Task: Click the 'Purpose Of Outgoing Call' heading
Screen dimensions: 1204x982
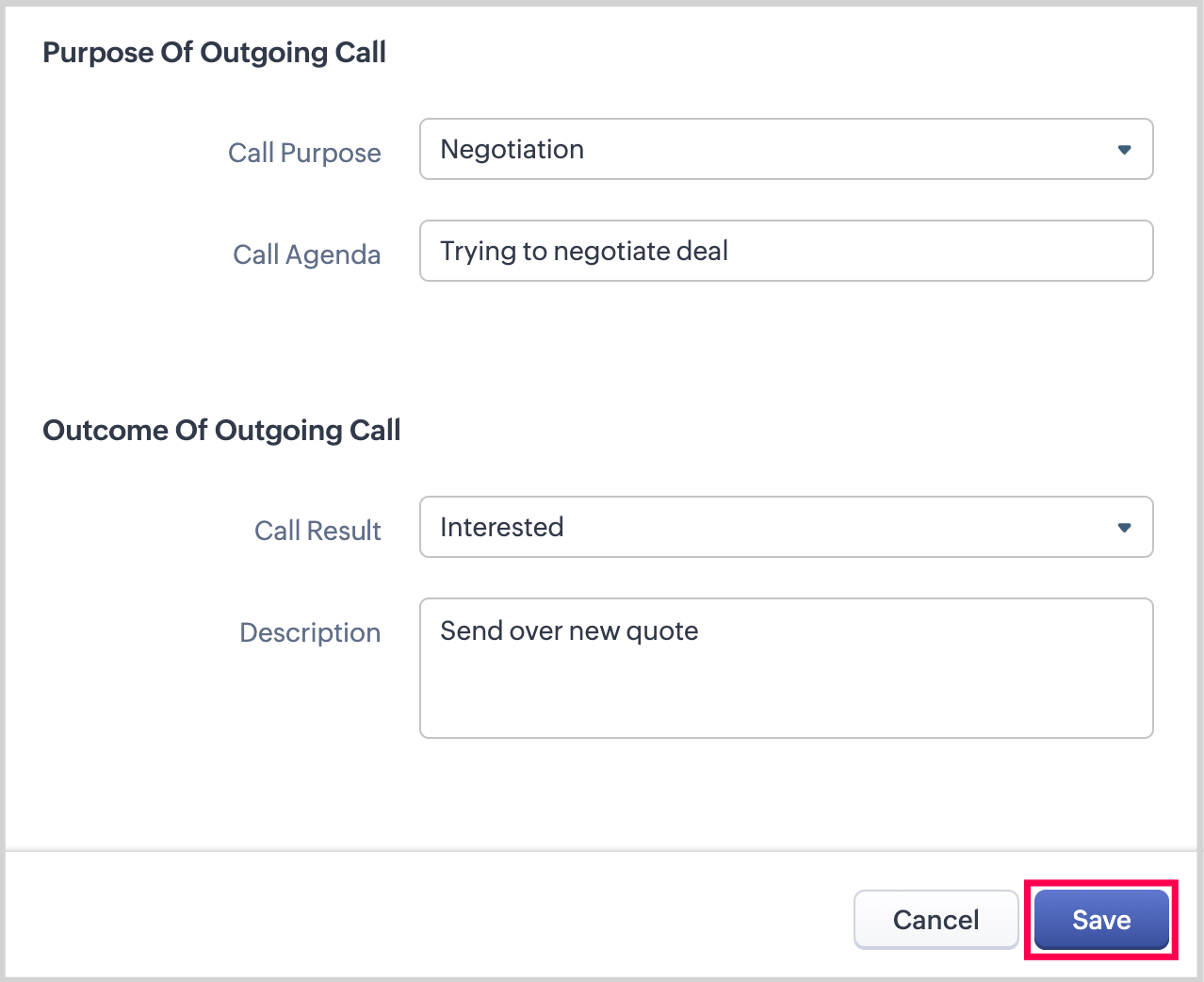Action: tap(215, 53)
